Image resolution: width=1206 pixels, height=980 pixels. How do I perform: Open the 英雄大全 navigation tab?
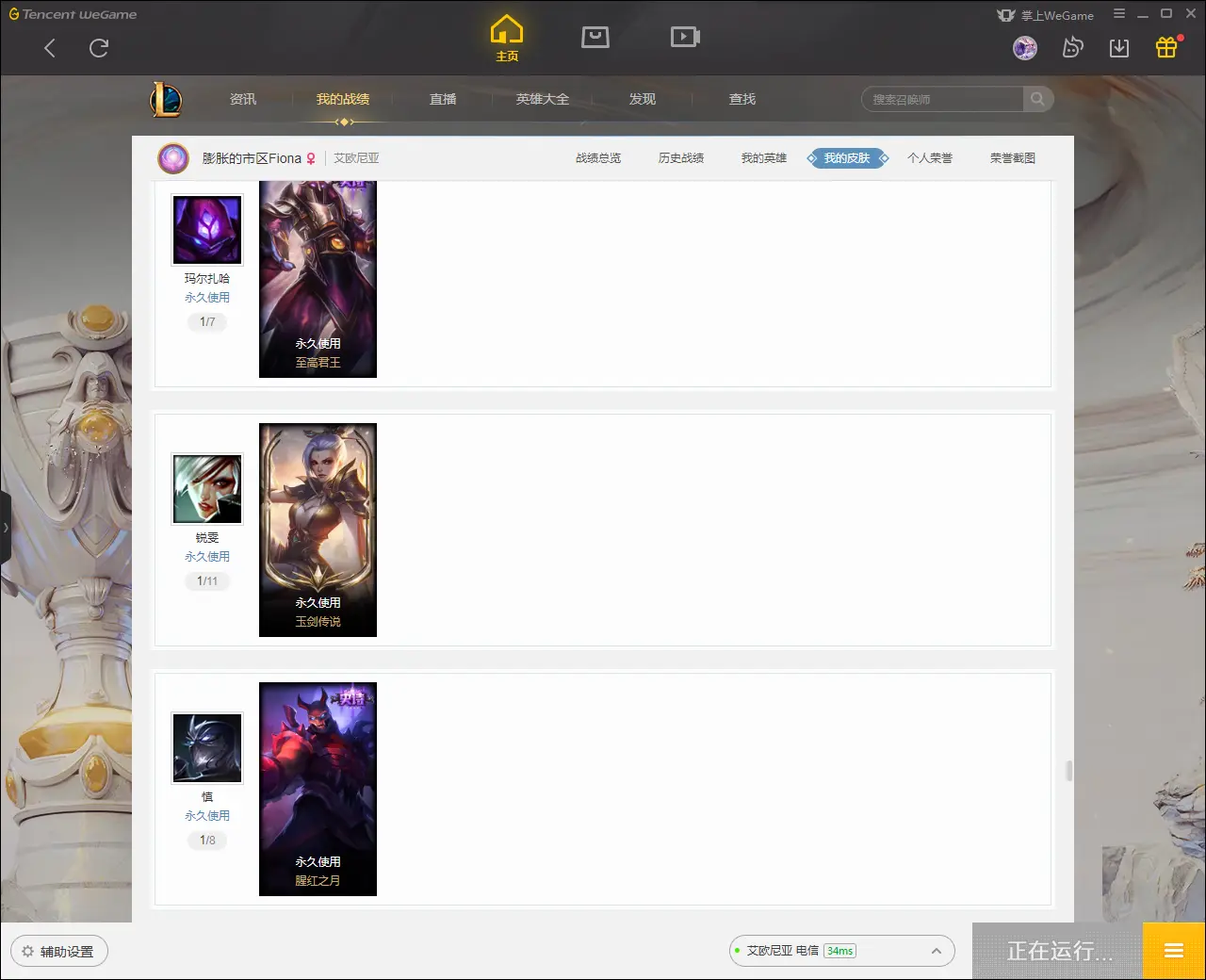543,99
